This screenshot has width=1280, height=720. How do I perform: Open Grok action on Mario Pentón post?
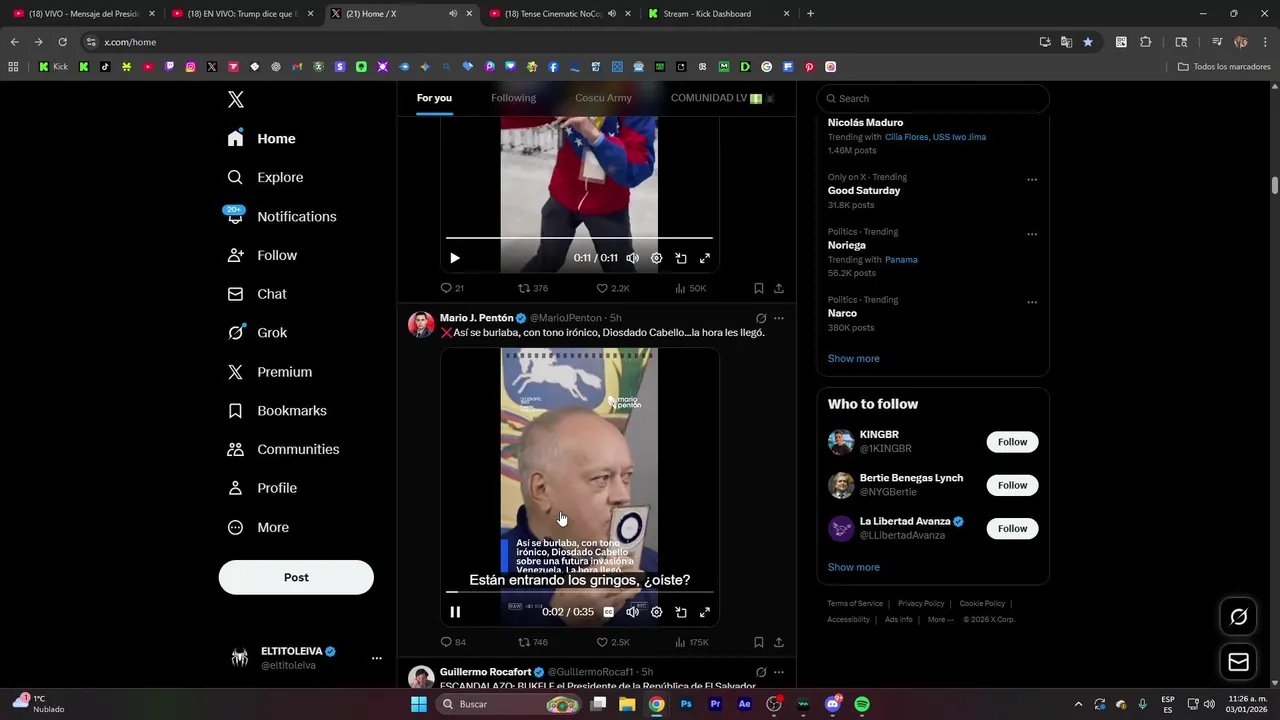(x=761, y=318)
